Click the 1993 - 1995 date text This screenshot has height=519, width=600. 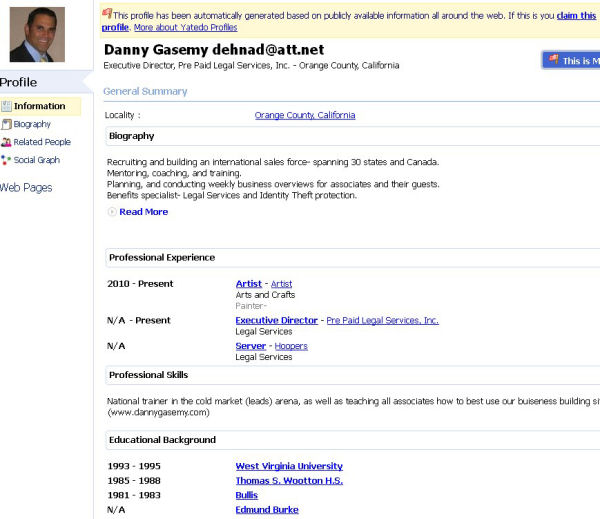tap(134, 466)
